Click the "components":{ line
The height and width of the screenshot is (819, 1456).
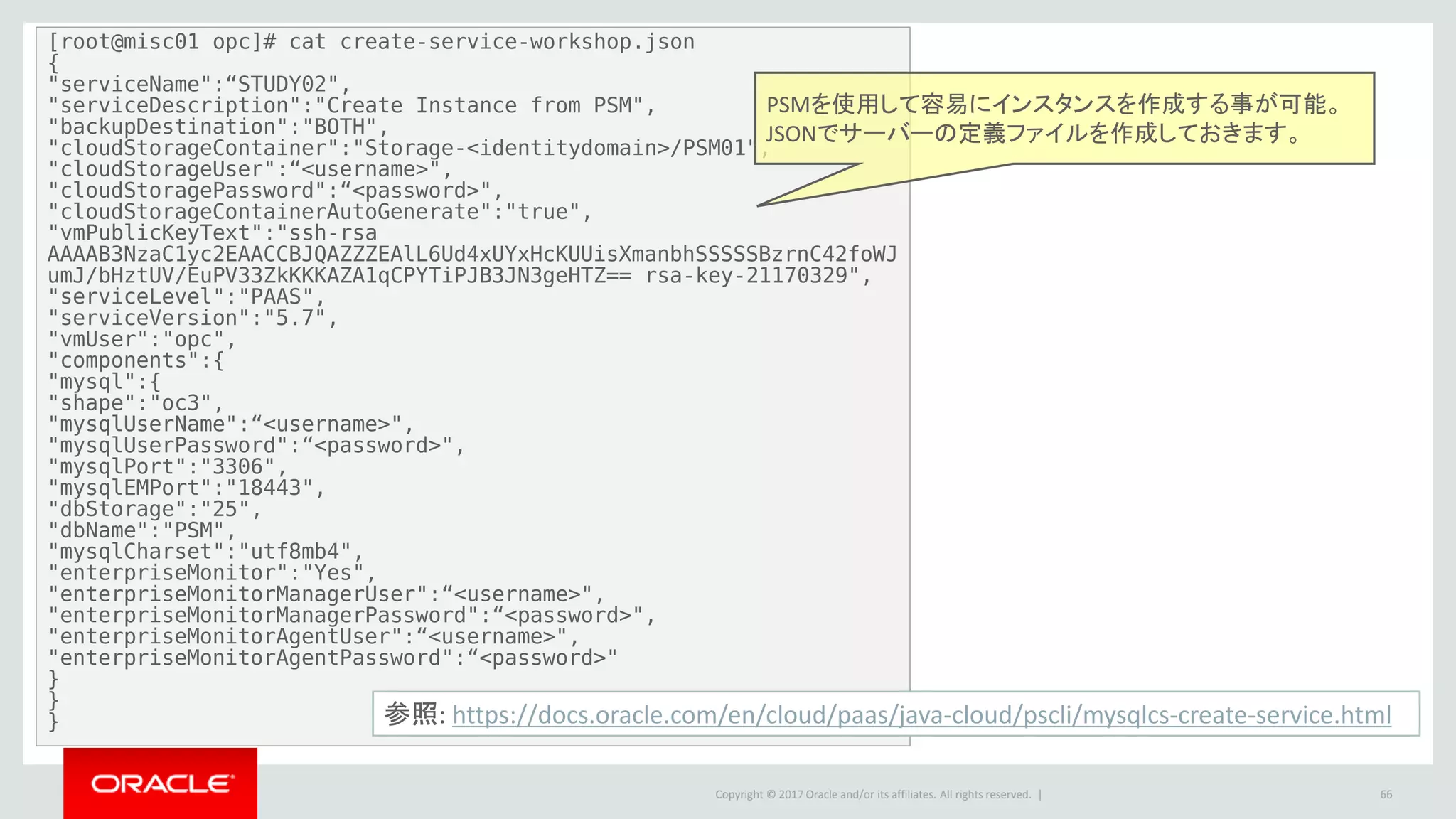(x=136, y=361)
